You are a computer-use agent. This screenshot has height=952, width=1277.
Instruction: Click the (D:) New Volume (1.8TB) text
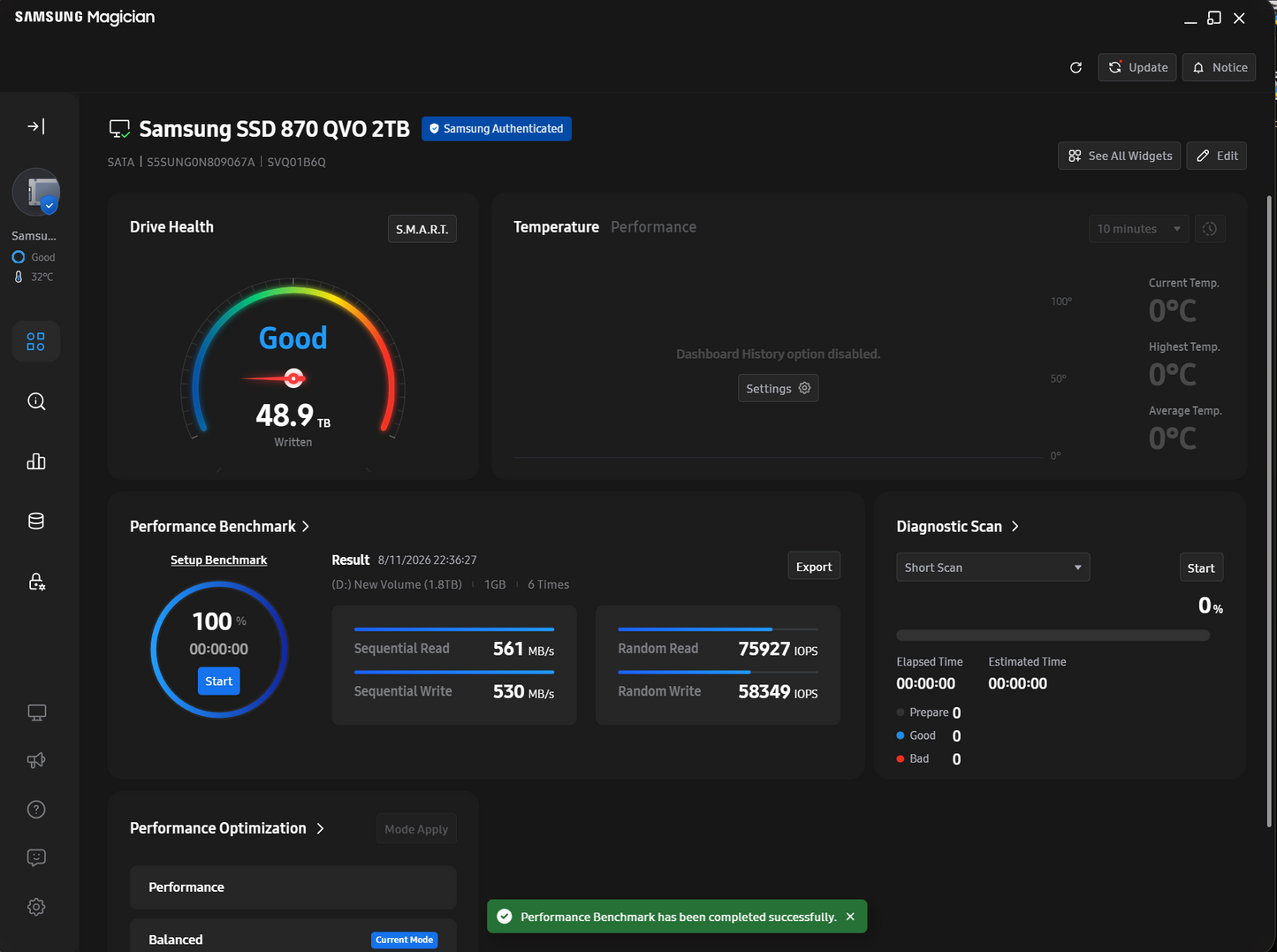[397, 584]
